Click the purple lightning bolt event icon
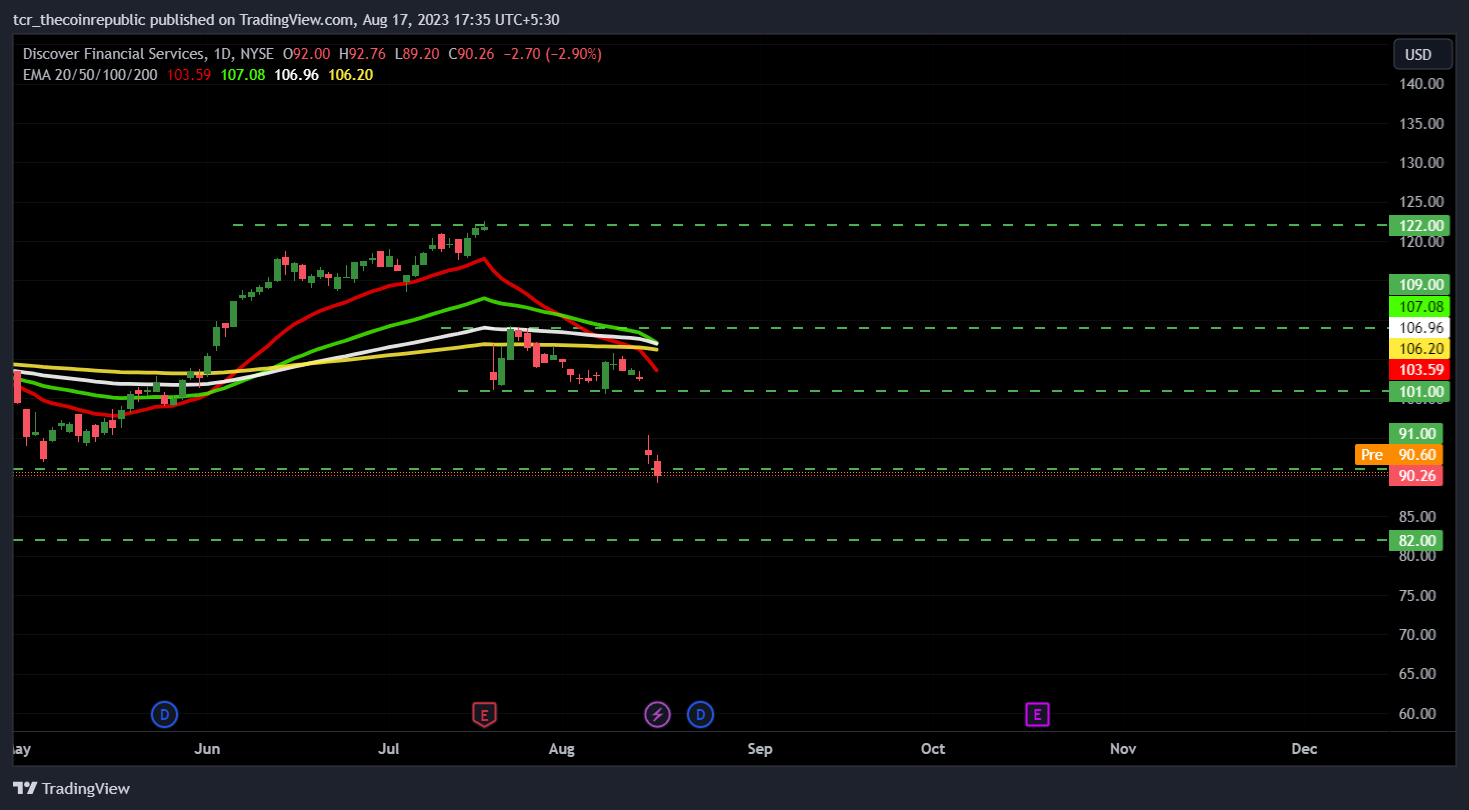1469x810 pixels. point(657,714)
